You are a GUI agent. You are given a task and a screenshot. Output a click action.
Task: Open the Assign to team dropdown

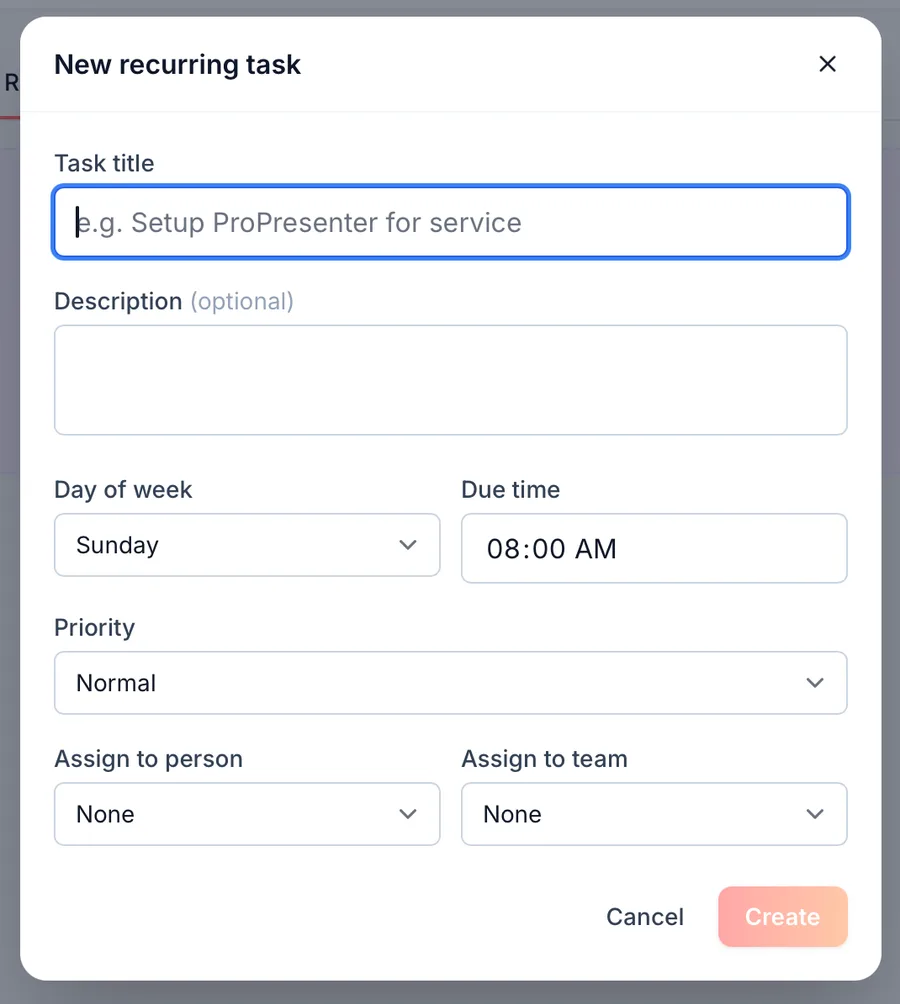click(654, 814)
